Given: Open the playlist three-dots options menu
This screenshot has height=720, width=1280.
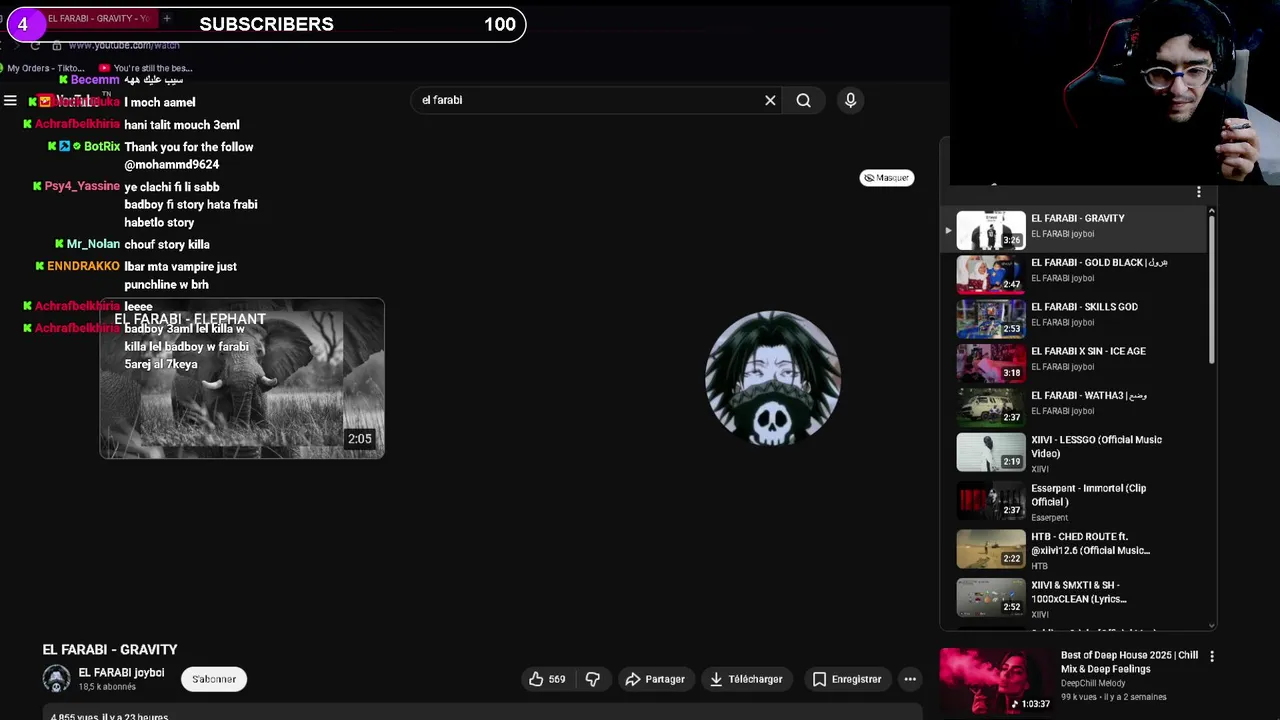Looking at the screenshot, I should pos(1198,192).
